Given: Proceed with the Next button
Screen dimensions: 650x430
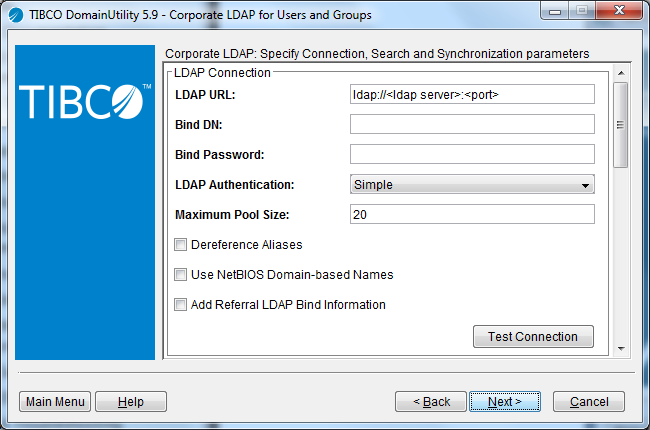Looking at the screenshot, I should (504, 401).
